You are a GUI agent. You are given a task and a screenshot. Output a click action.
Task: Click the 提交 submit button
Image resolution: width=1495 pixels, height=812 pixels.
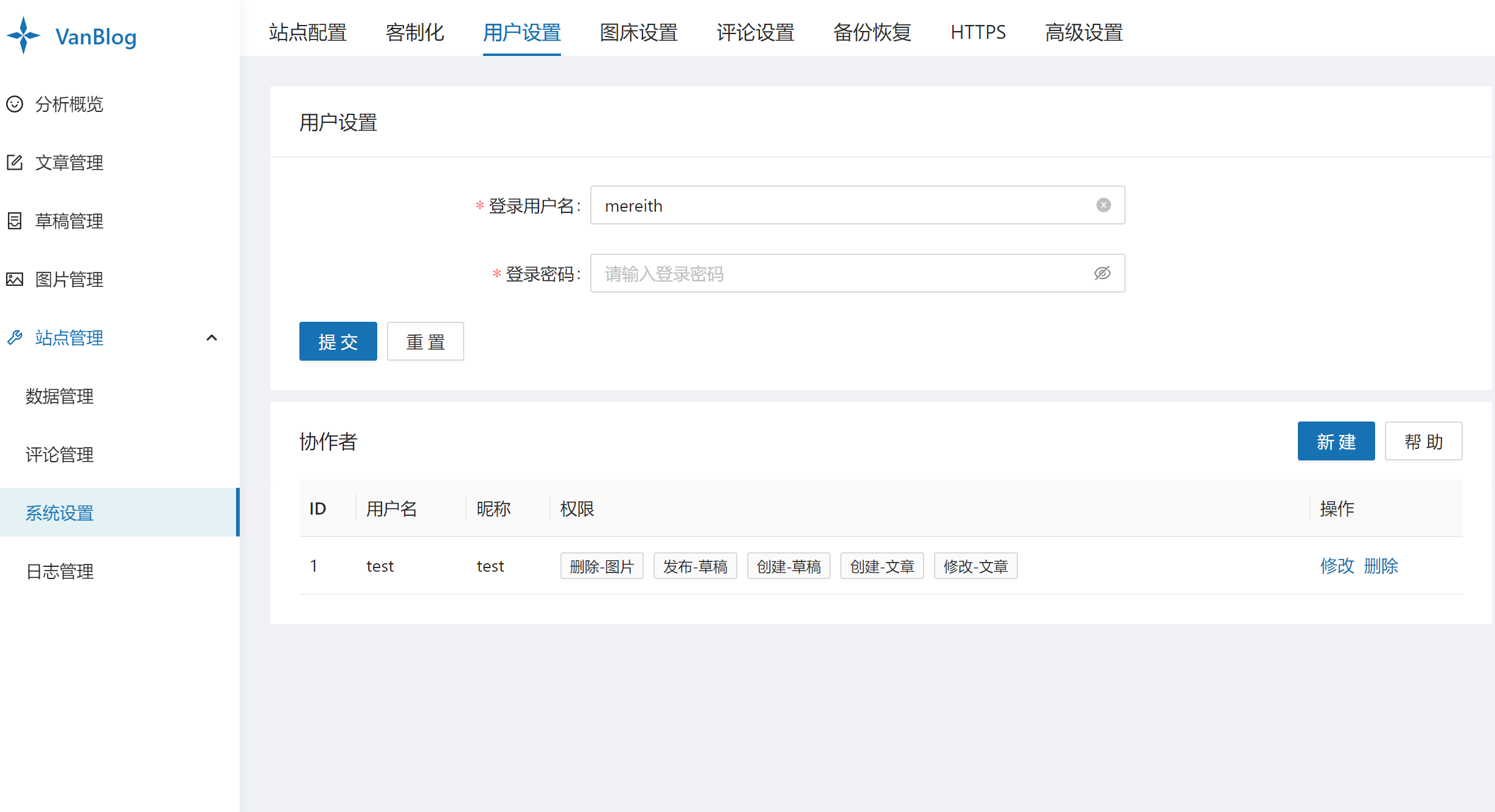click(x=338, y=341)
